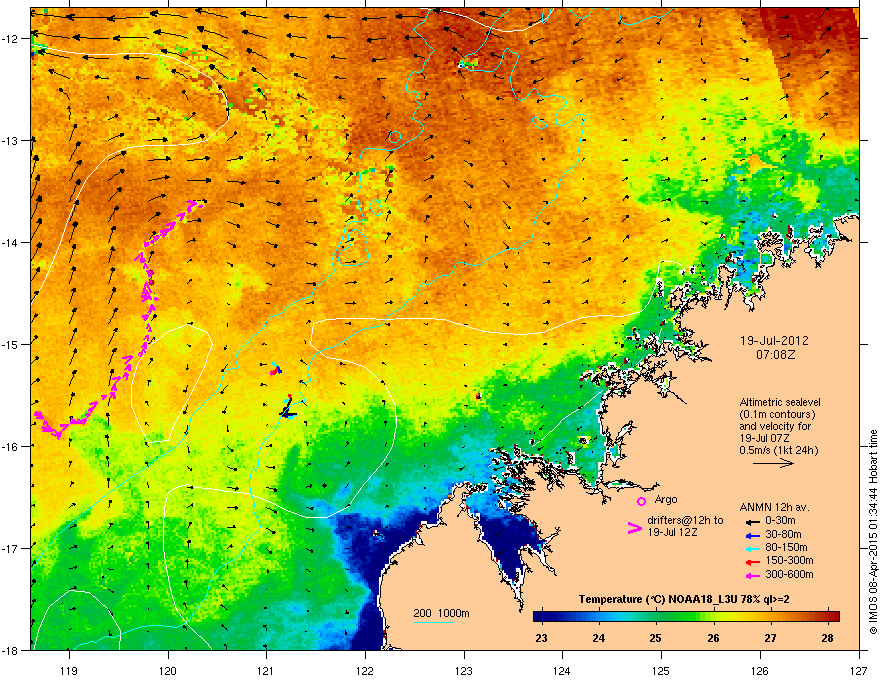Viewport: 880px width, 680px height.
Task: Click the 'Altimetric sealevel' legend text
Action: 780,402
